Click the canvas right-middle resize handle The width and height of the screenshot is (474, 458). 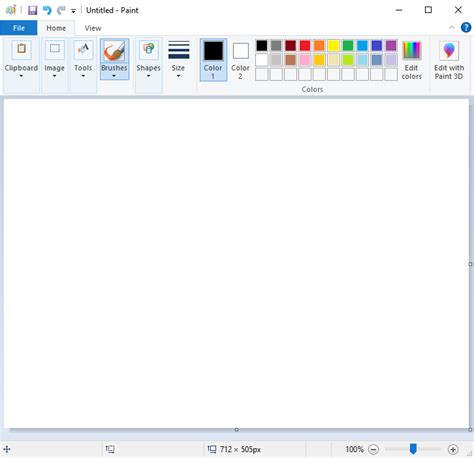470,264
